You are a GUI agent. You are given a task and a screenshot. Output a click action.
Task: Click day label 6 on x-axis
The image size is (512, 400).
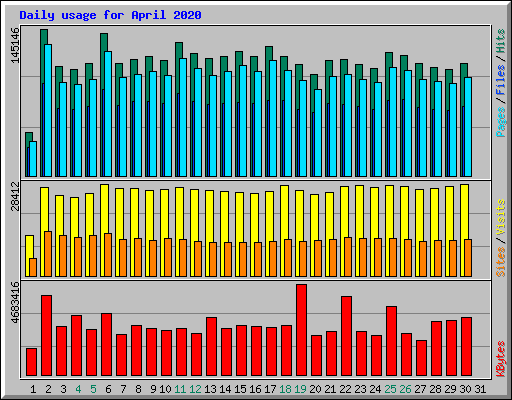108,389
